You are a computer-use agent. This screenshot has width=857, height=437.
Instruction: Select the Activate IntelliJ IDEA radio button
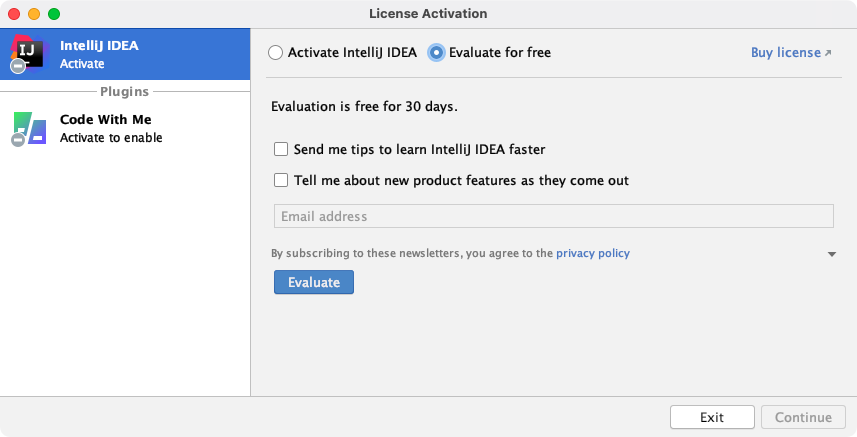(x=275, y=52)
